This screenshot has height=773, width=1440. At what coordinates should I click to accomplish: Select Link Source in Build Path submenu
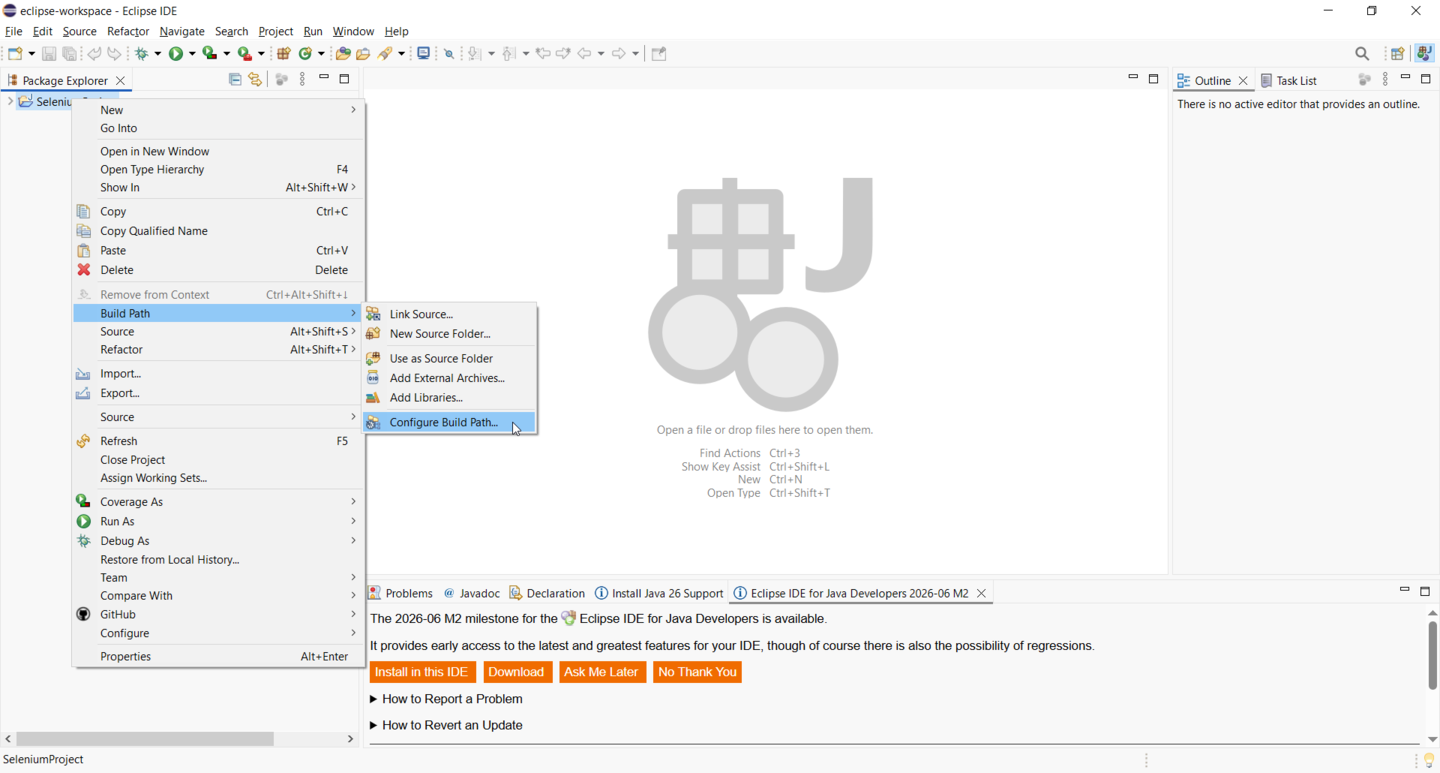(450, 314)
